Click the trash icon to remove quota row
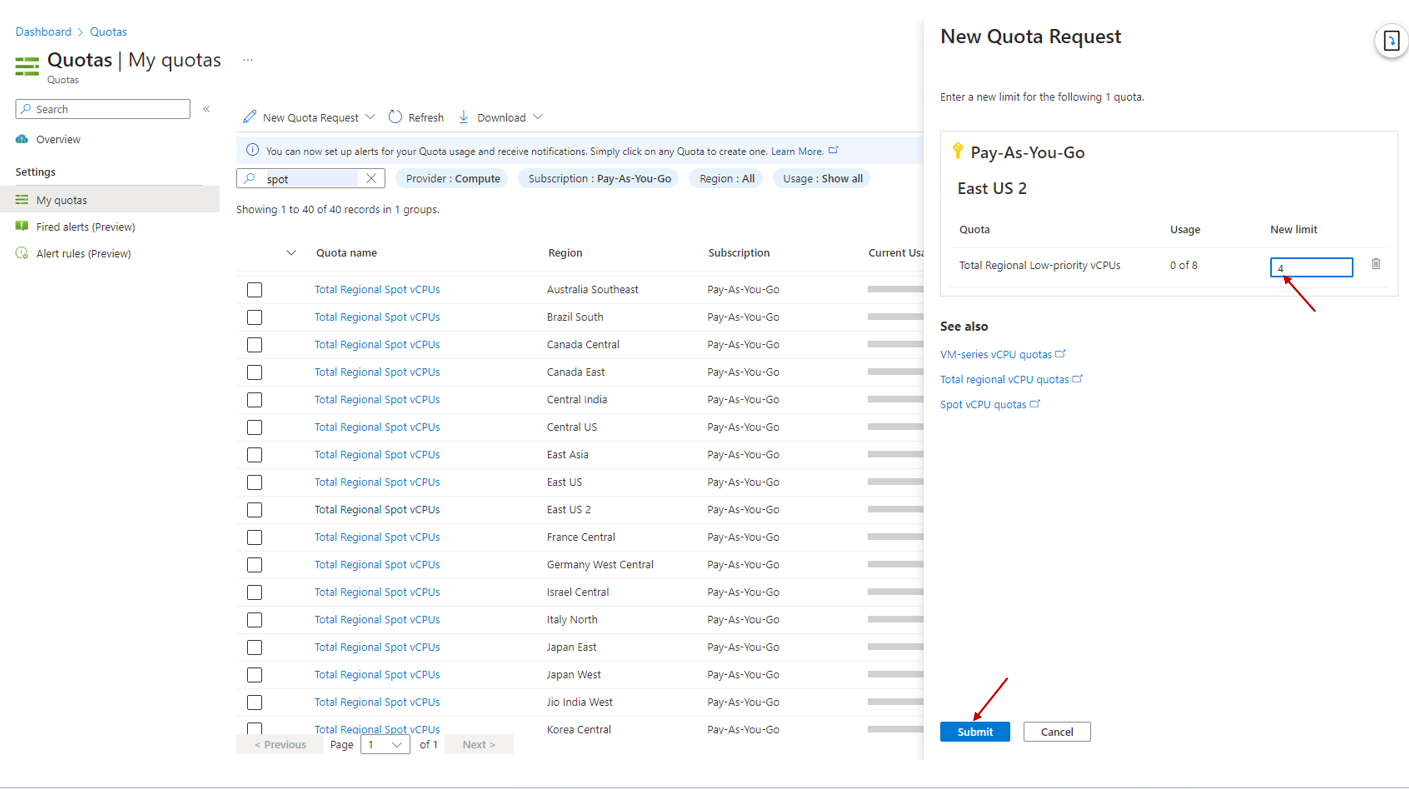Image resolution: width=1409 pixels, height=789 pixels. click(x=1376, y=264)
